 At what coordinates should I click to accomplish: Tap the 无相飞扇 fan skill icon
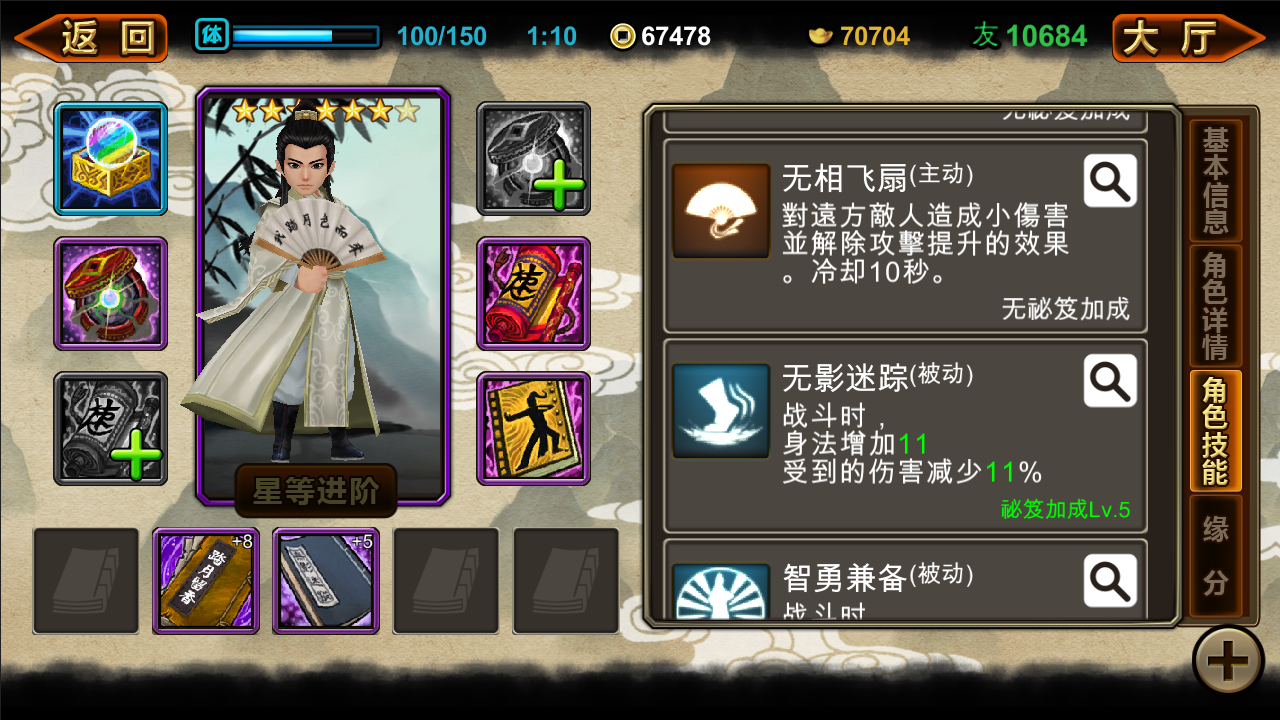(721, 211)
